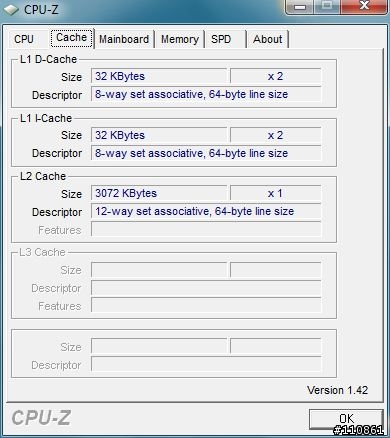Open the Mainboard tab
The width and height of the screenshot is (390, 438).
(x=124, y=39)
